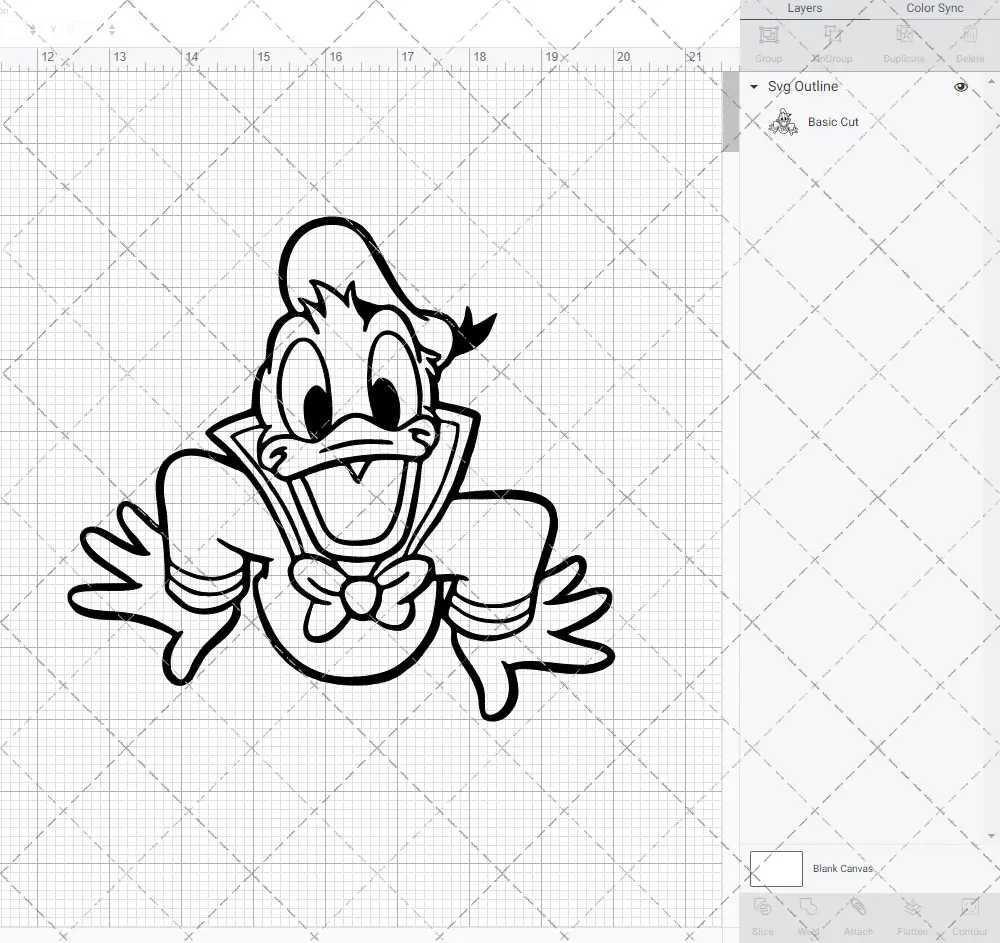Toggle visibility of the Svg Outline group
Viewport: 1000px width, 943px height.
(960, 87)
